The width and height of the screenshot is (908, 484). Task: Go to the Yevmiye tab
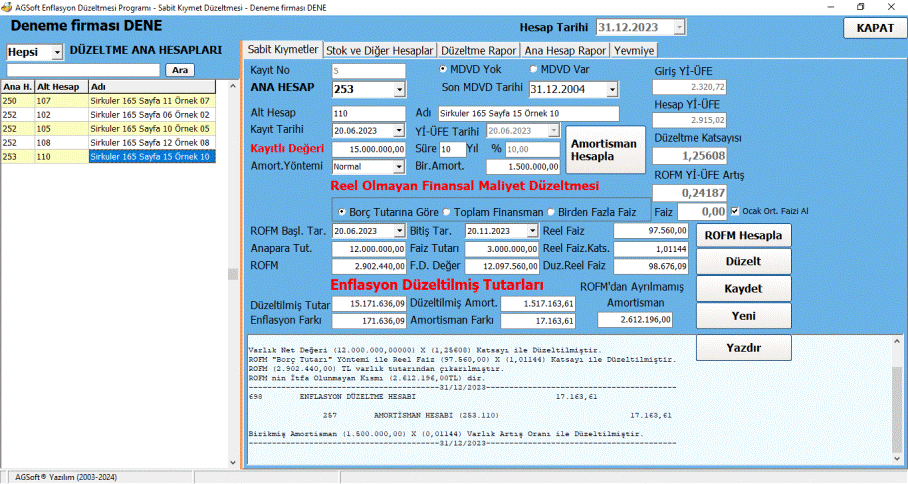(x=635, y=49)
